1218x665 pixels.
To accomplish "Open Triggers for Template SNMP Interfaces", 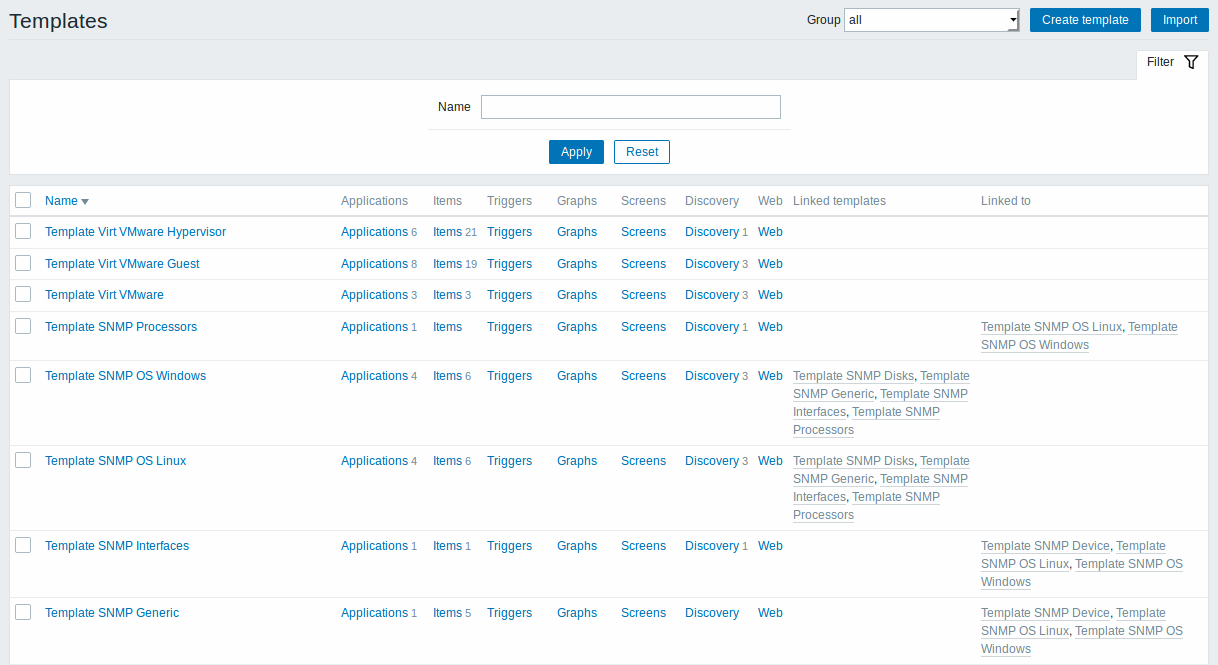I will (x=509, y=546).
